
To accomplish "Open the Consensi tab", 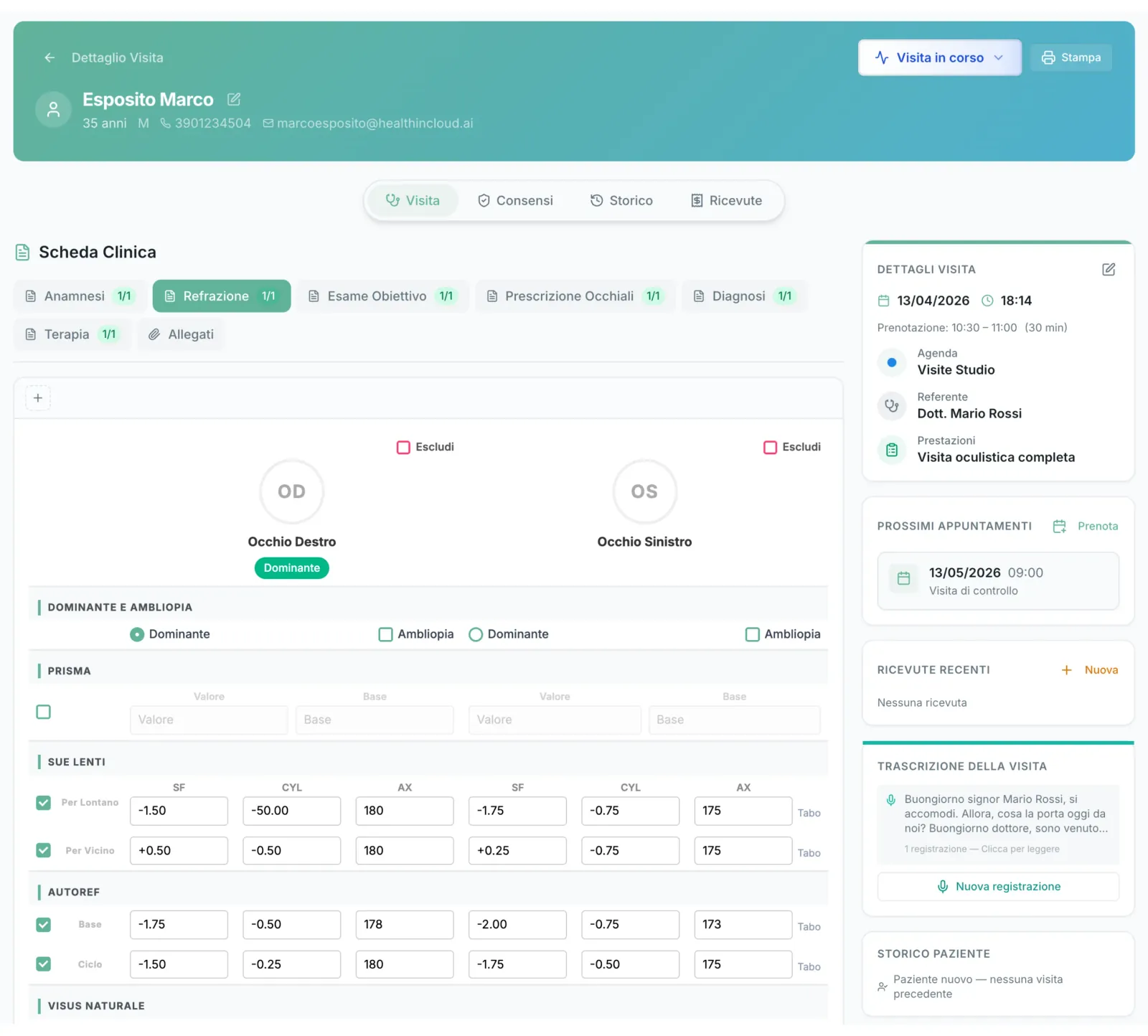I will 515,200.
